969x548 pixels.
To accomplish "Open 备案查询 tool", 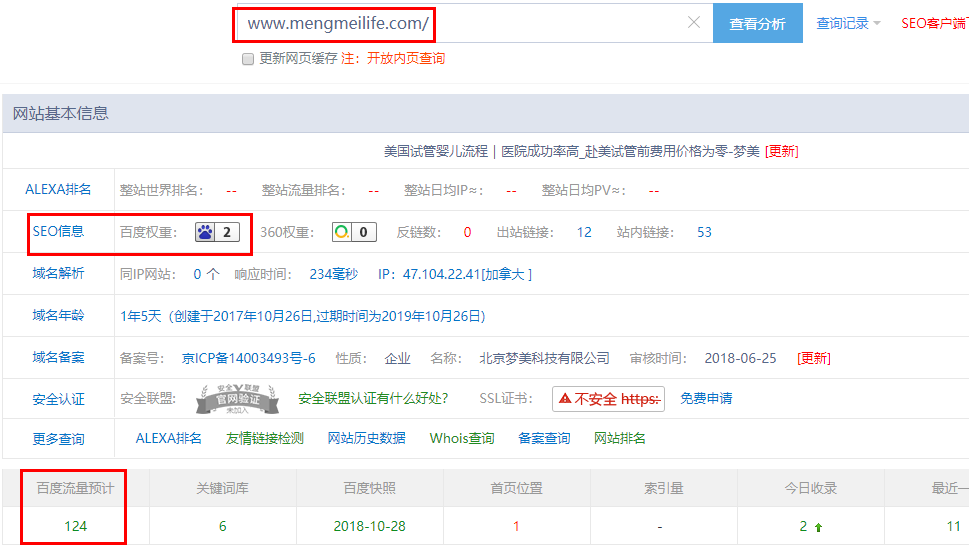I will pyautogui.click(x=544, y=439).
